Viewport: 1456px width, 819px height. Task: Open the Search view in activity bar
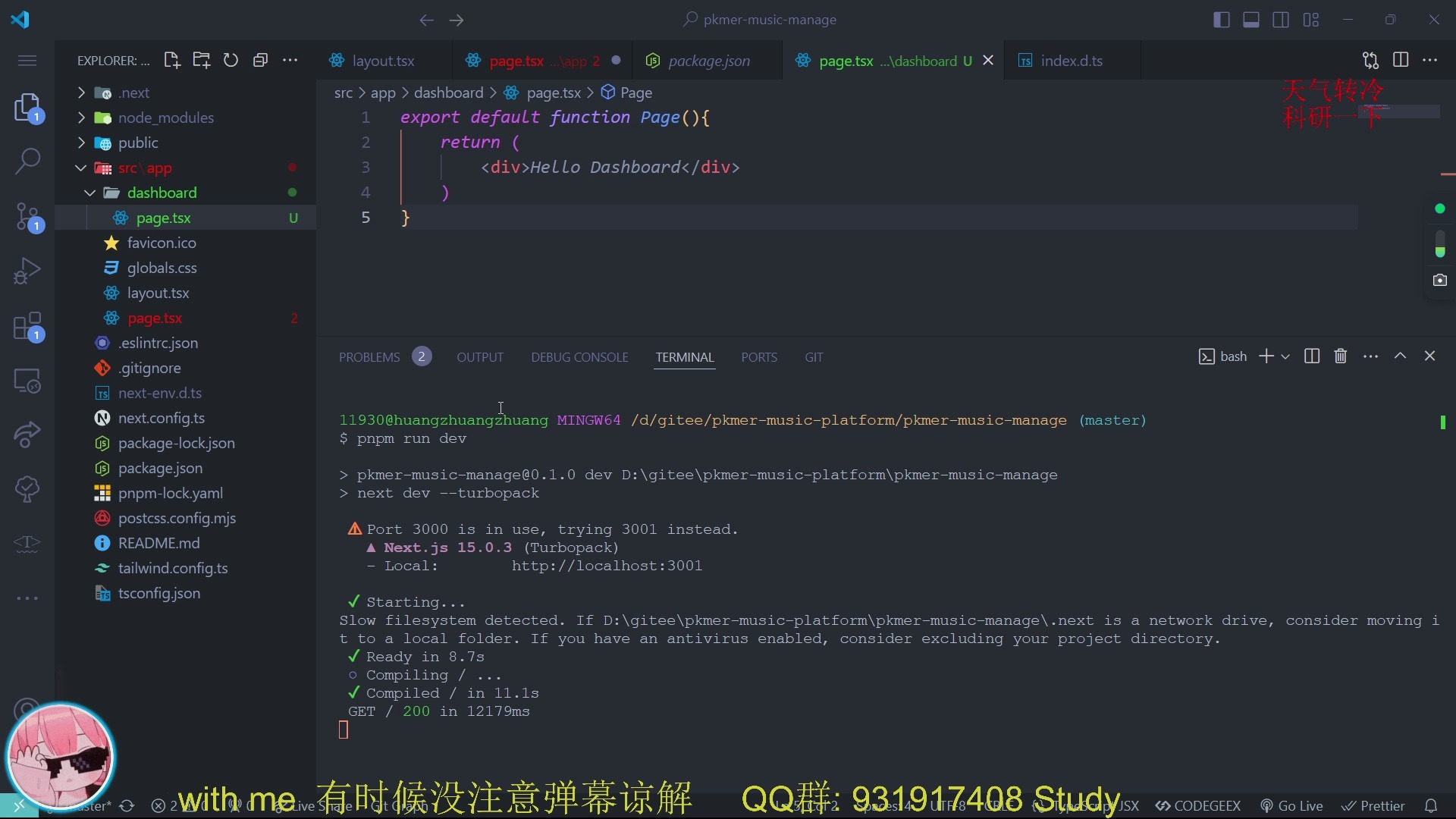point(28,161)
